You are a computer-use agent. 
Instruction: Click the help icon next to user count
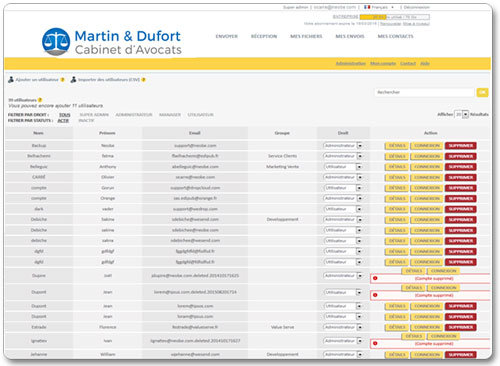click(40, 100)
